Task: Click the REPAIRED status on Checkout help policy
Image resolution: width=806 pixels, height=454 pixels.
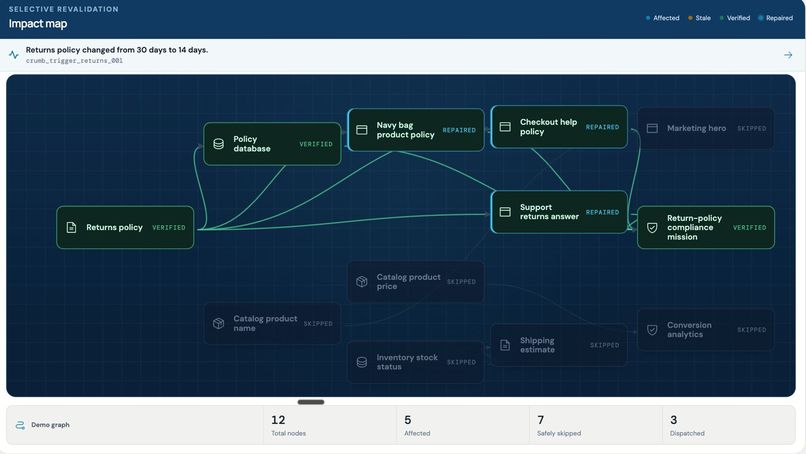Action: coord(602,126)
